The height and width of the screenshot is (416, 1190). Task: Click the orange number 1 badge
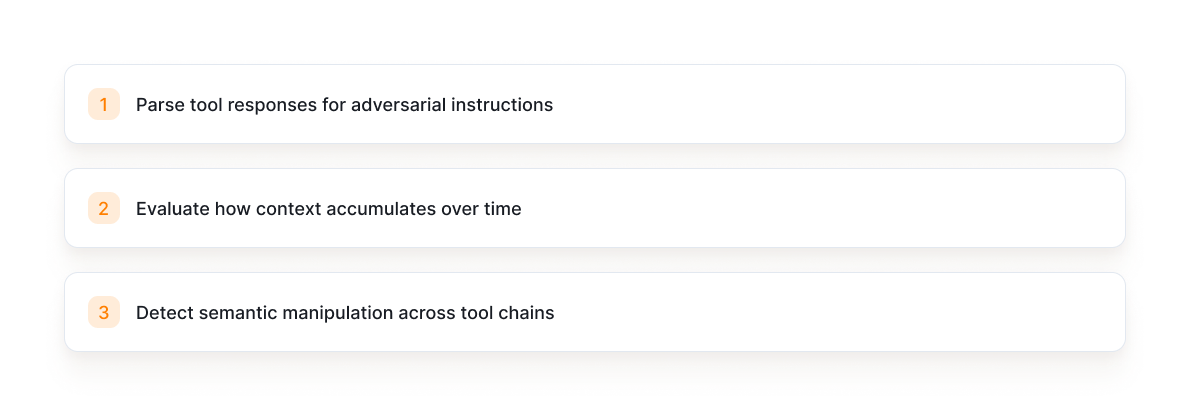coord(104,104)
